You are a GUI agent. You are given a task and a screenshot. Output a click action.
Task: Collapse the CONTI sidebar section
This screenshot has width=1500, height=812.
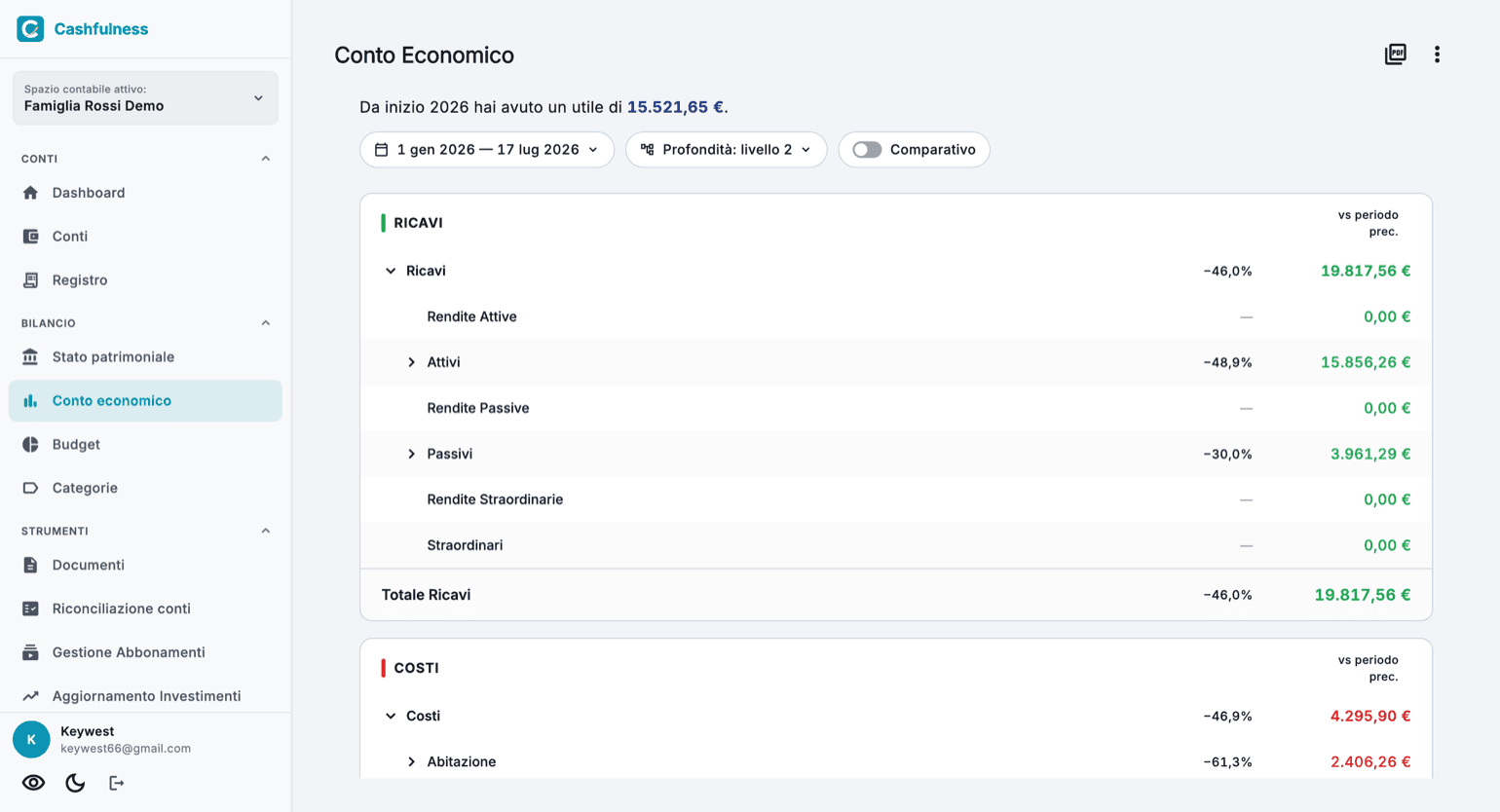click(266, 159)
